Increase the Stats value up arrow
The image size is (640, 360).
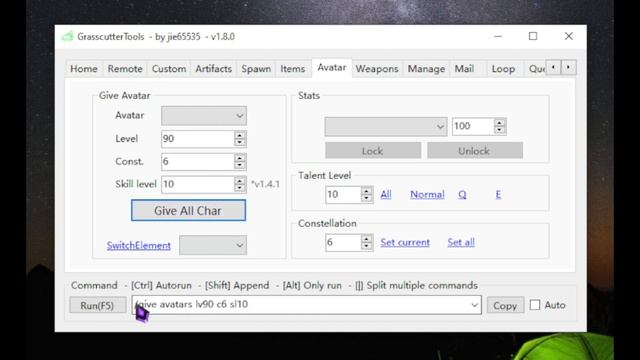tap(500, 122)
